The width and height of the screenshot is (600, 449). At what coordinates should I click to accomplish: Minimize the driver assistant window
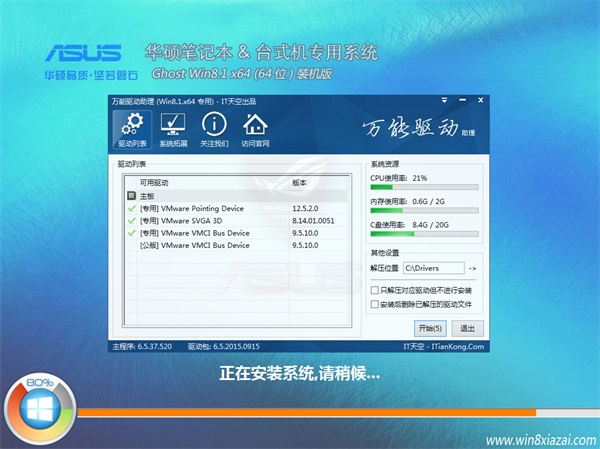pos(463,101)
